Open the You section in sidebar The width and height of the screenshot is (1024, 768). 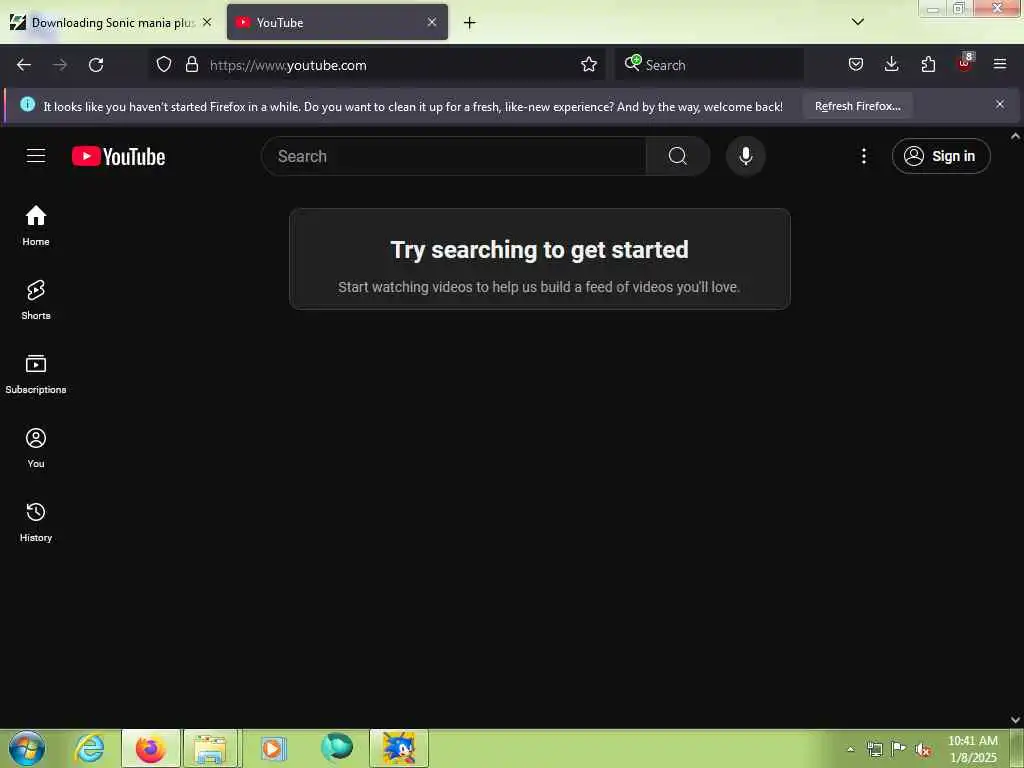pyautogui.click(x=36, y=448)
